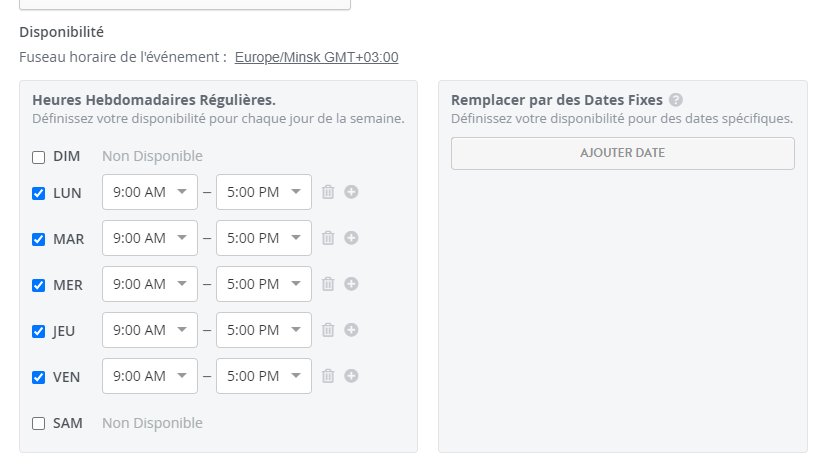The height and width of the screenshot is (454, 828).
Task: Enable the SAM checkbox
Action: 39,423
